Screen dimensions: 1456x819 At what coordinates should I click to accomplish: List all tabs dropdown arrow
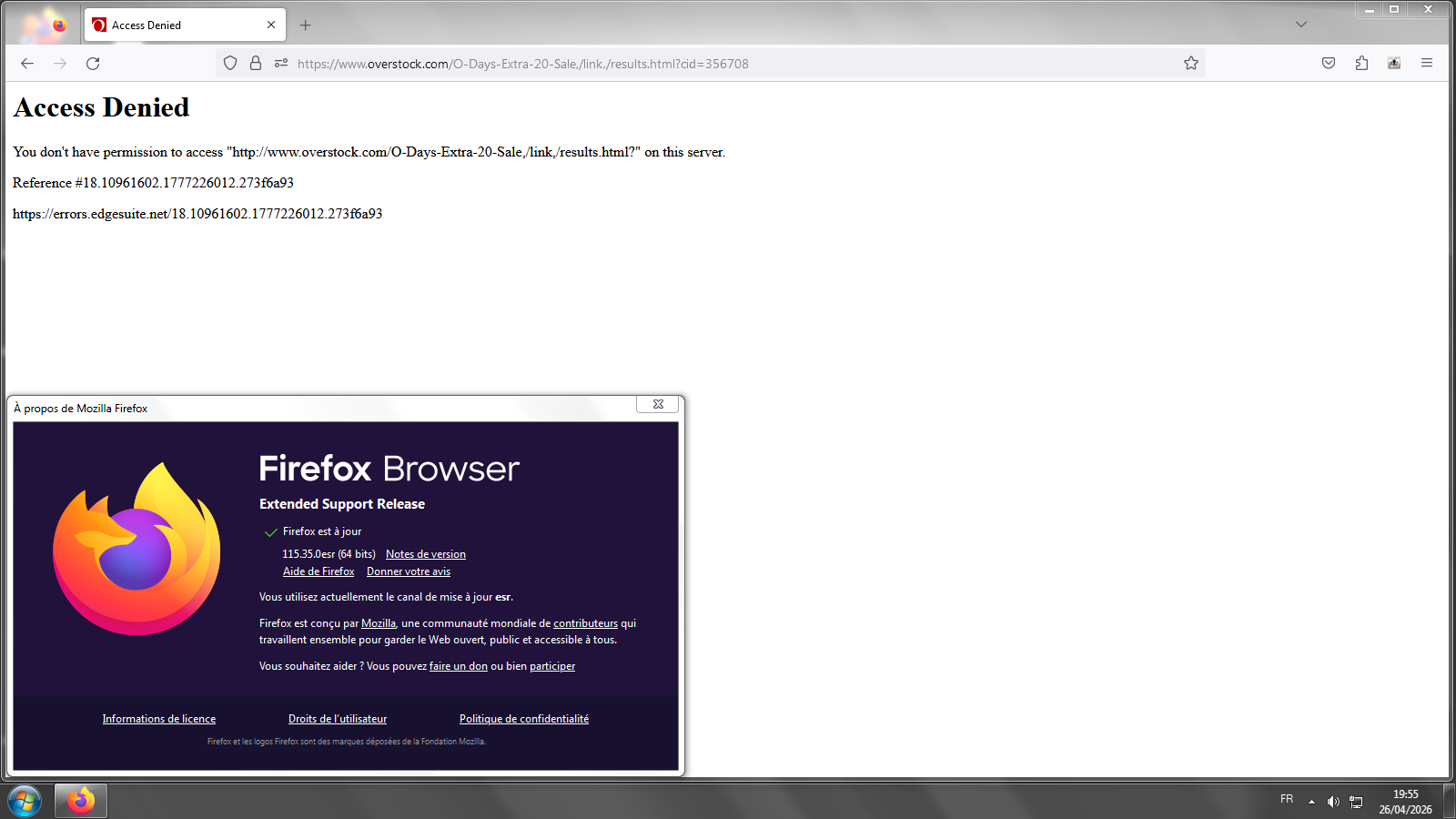(1301, 25)
